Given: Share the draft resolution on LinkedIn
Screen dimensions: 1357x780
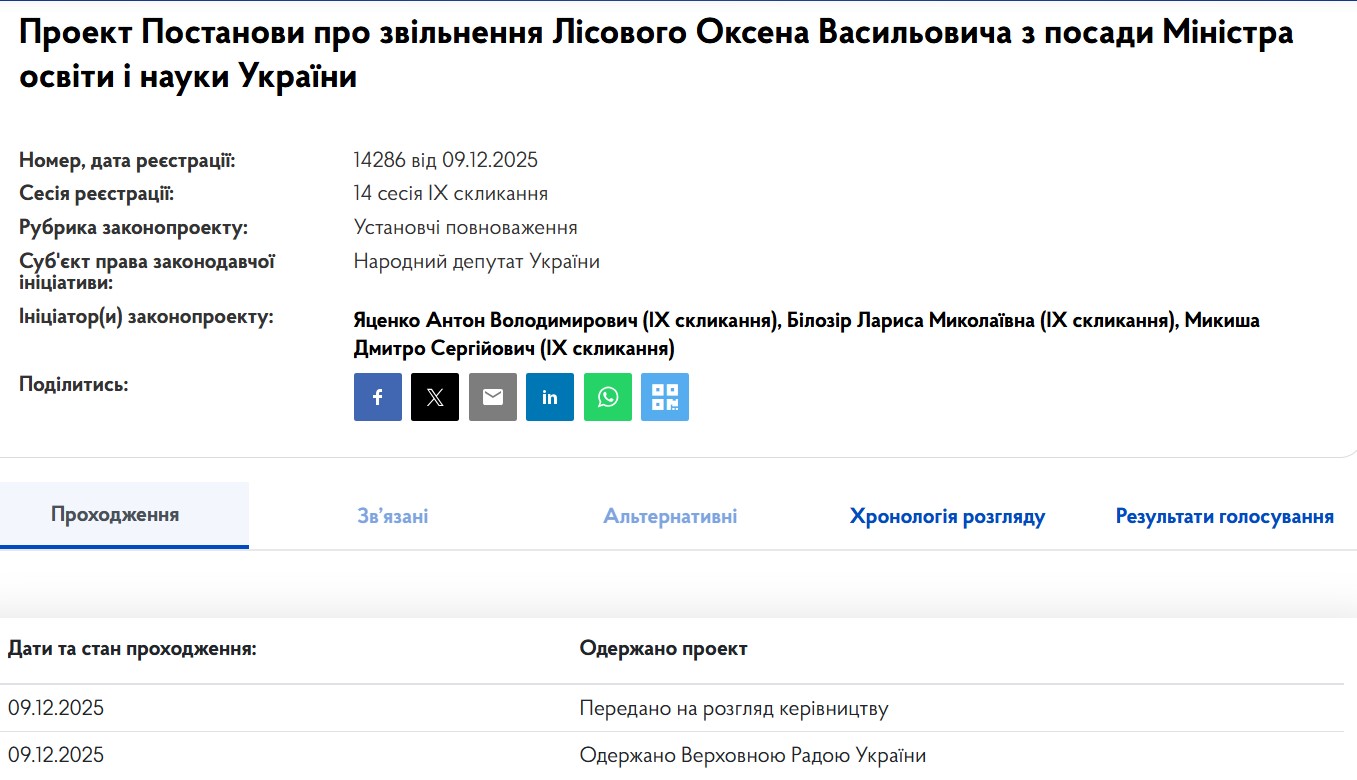Looking at the screenshot, I should point(550,397).
